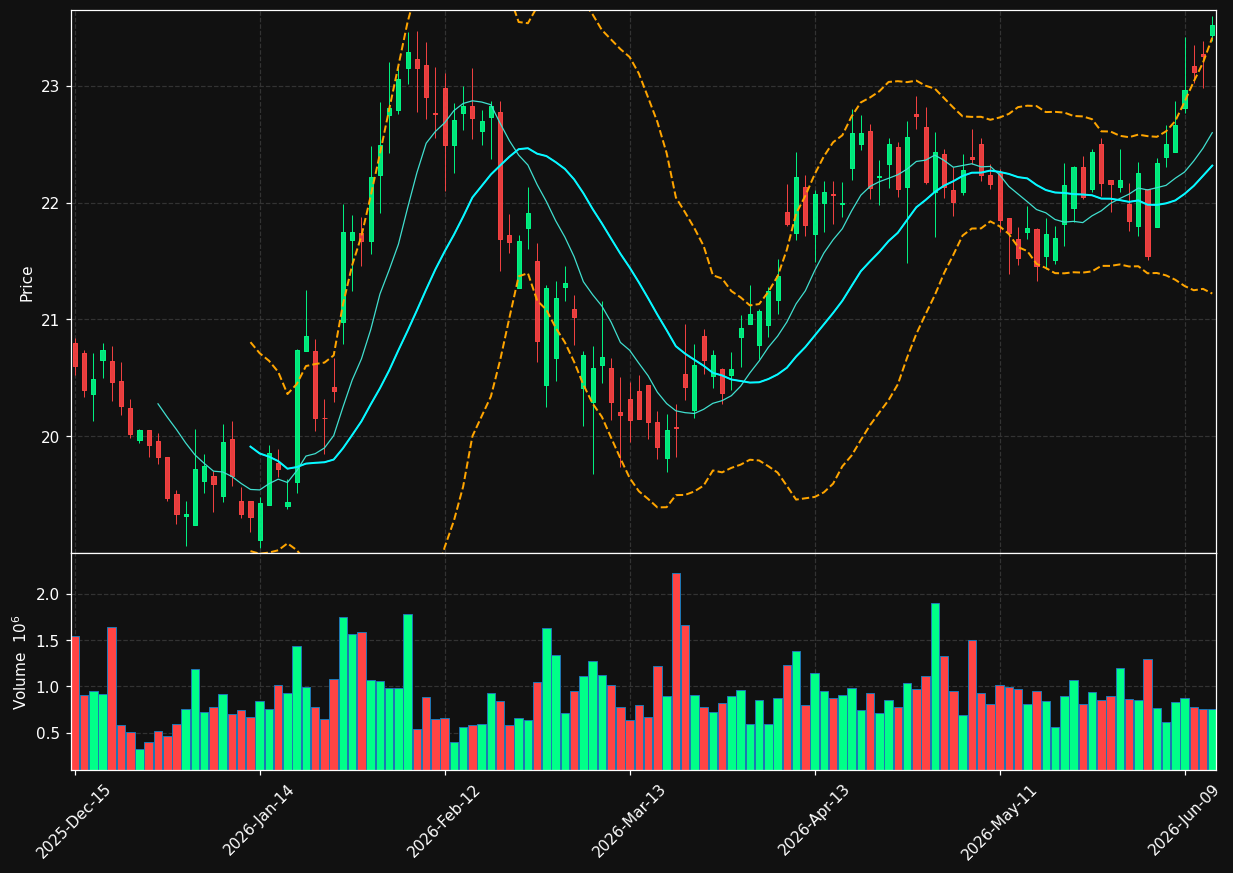This screenshot has width=1233, height=873.
Task: Click the volume tick label 0.5
Action: click(x=49, y=734)
